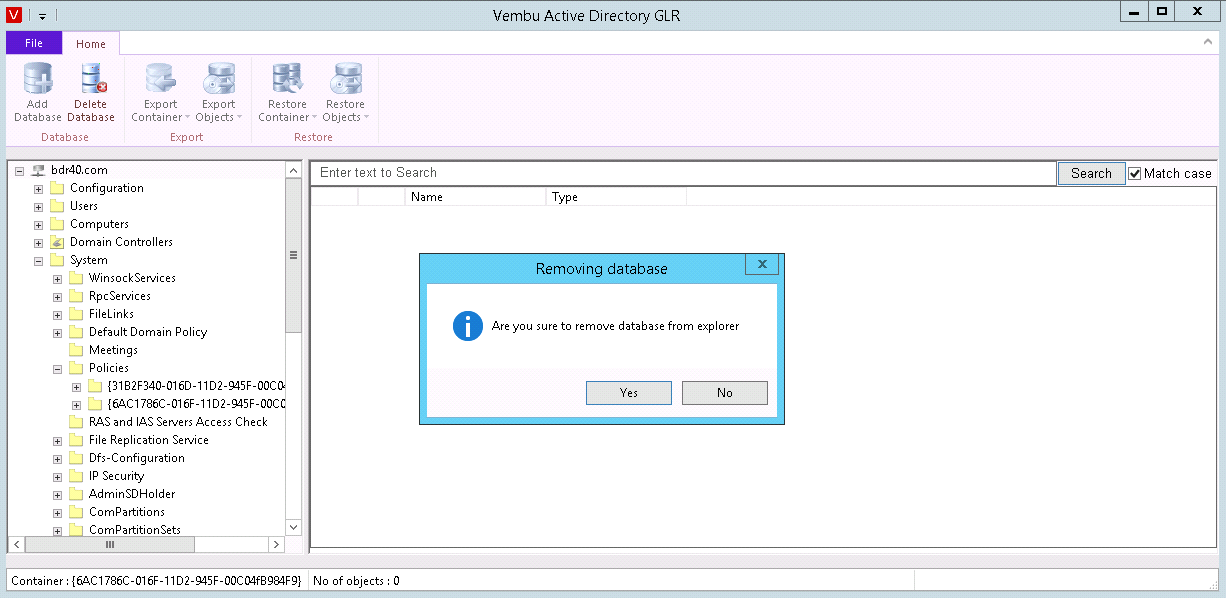Click the Enter text to Search field
Image resolution: width=1226 pixels, height=598 pixels.
pyautogui.click(x=684, y=173)
